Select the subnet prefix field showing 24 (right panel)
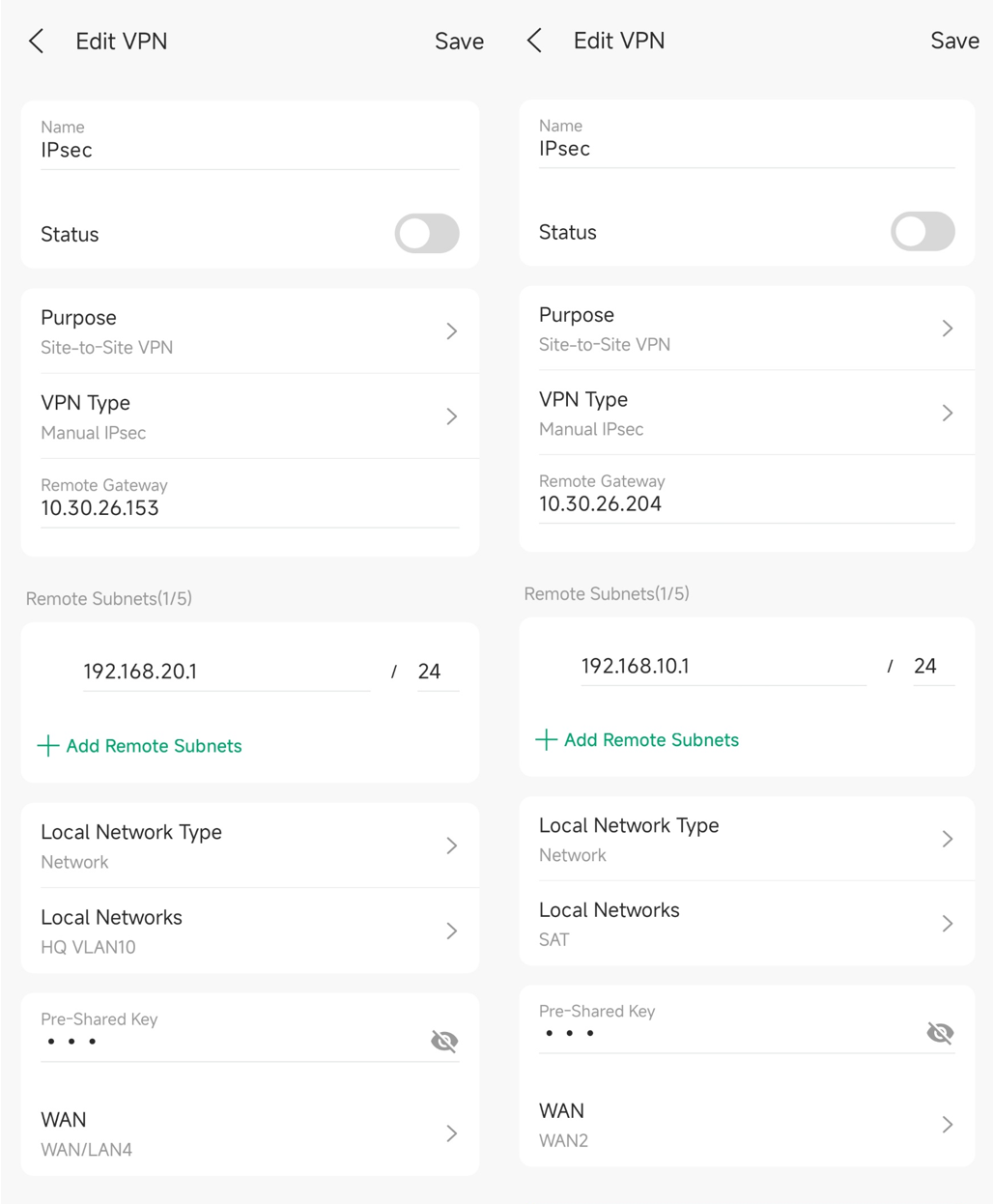Image resolution: width=993 pixels, height=1204 pixels. (927, 666)
